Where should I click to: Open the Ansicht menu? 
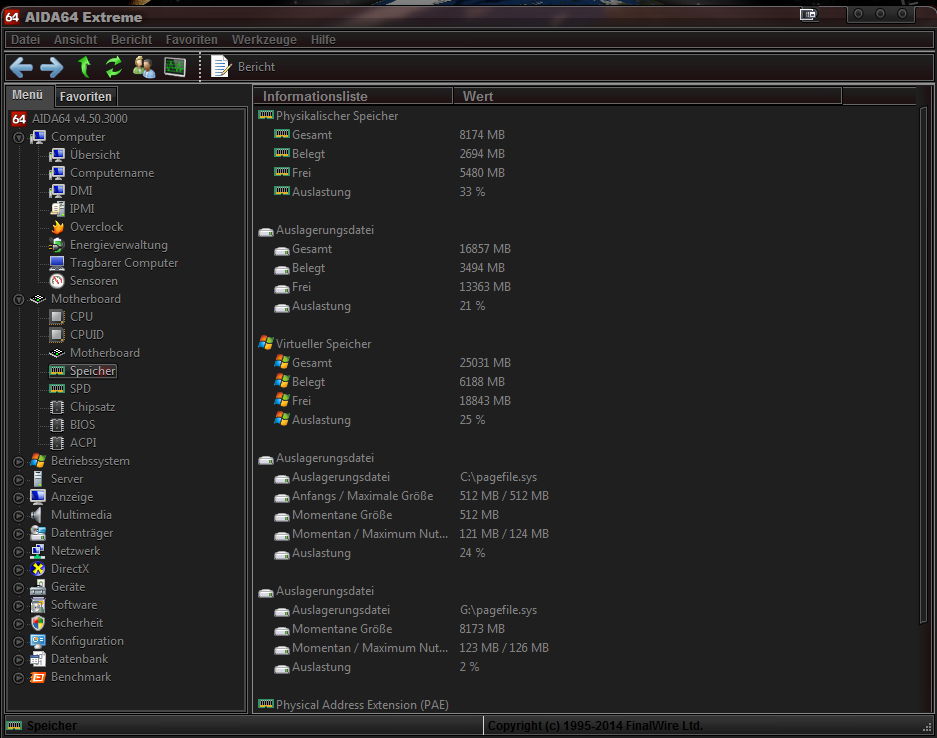(75, 39)
